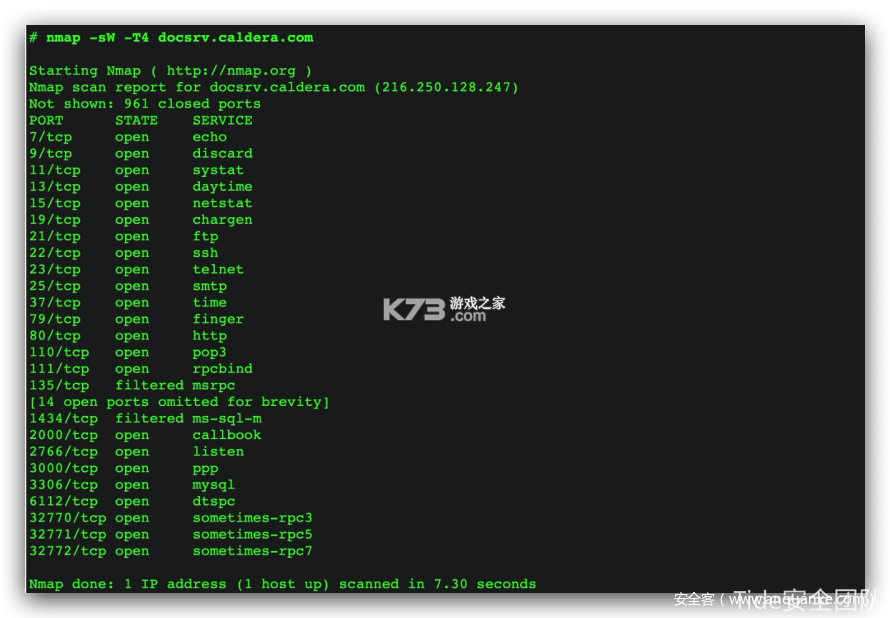890x618 pixels.
Task: Click the '21/tcp' port entry
Action: [55, 237]
